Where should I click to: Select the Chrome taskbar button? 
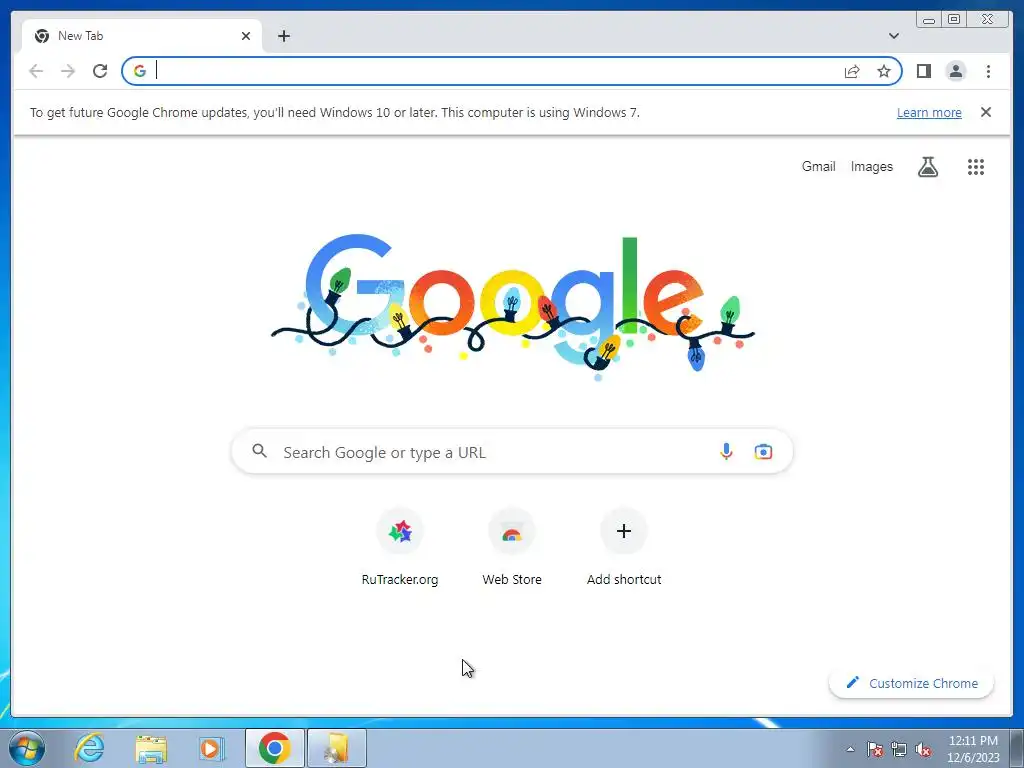[x=274, y=748]
